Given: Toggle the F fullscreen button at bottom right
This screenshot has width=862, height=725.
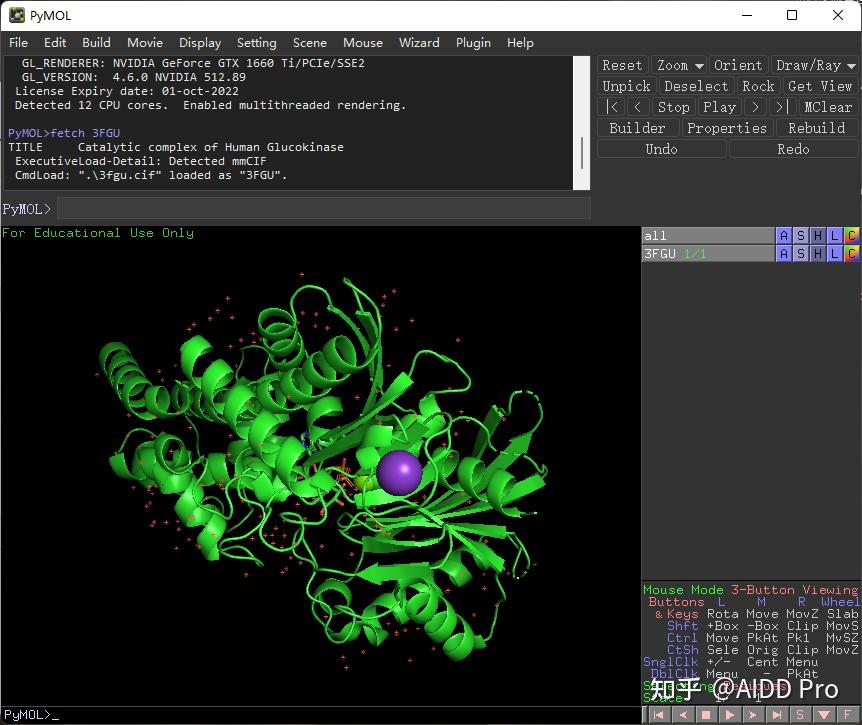Looking at the screenshot, I should [848, 715].
